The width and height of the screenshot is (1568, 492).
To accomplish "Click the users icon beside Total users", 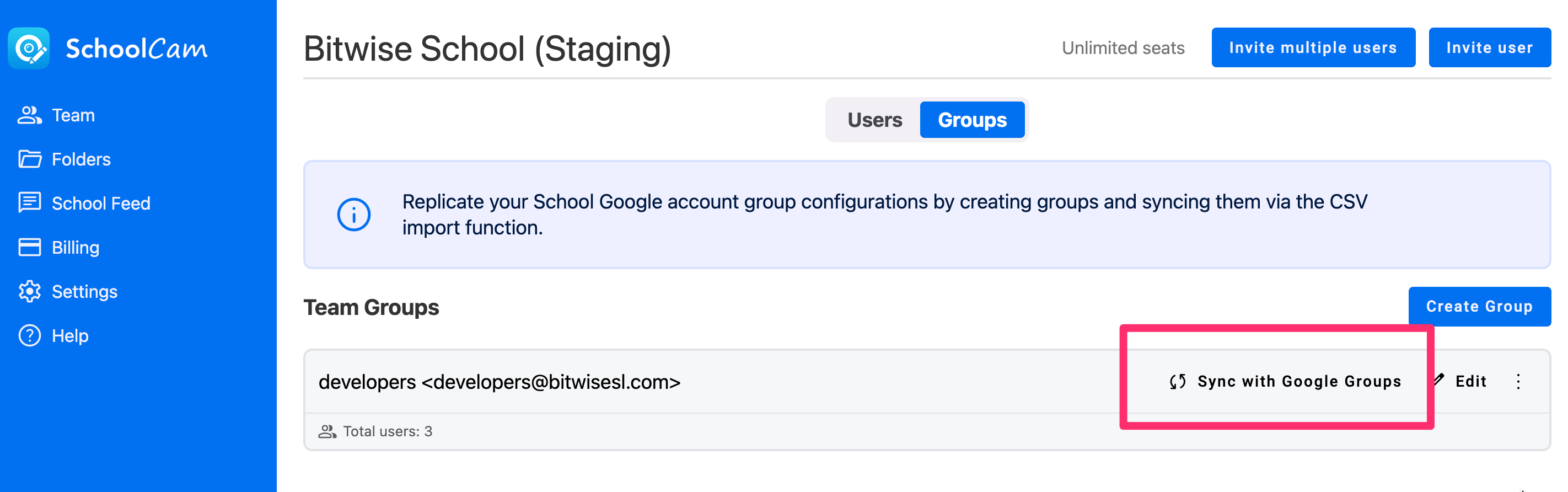I will 327,431.
